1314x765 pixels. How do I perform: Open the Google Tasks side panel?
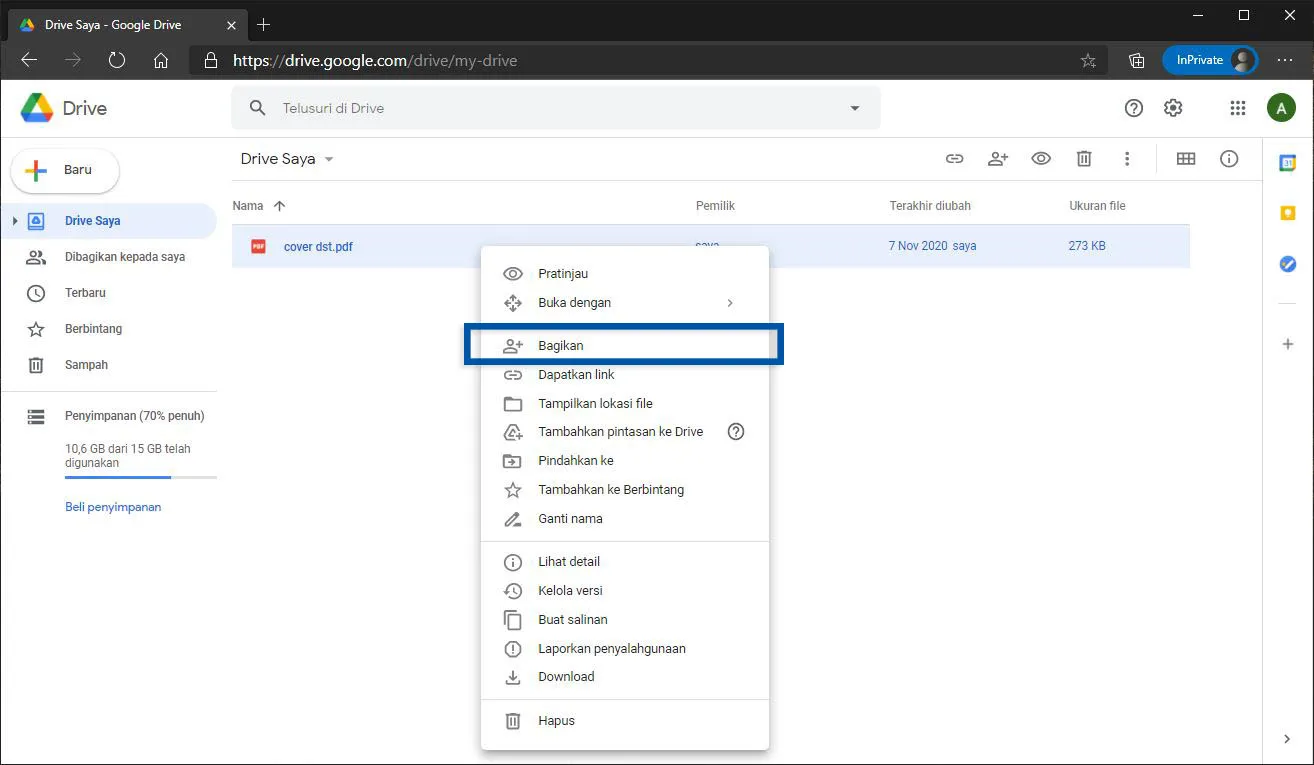click(1288, 264)
